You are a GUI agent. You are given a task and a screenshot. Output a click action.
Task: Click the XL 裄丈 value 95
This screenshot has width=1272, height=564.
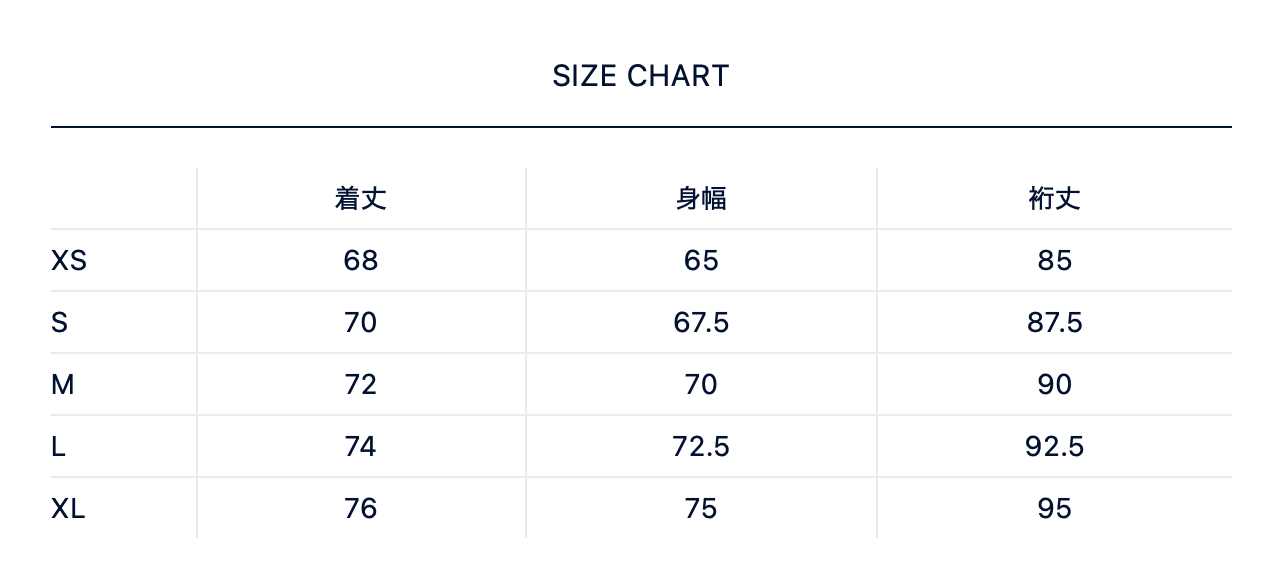(x=1054, y=509)
